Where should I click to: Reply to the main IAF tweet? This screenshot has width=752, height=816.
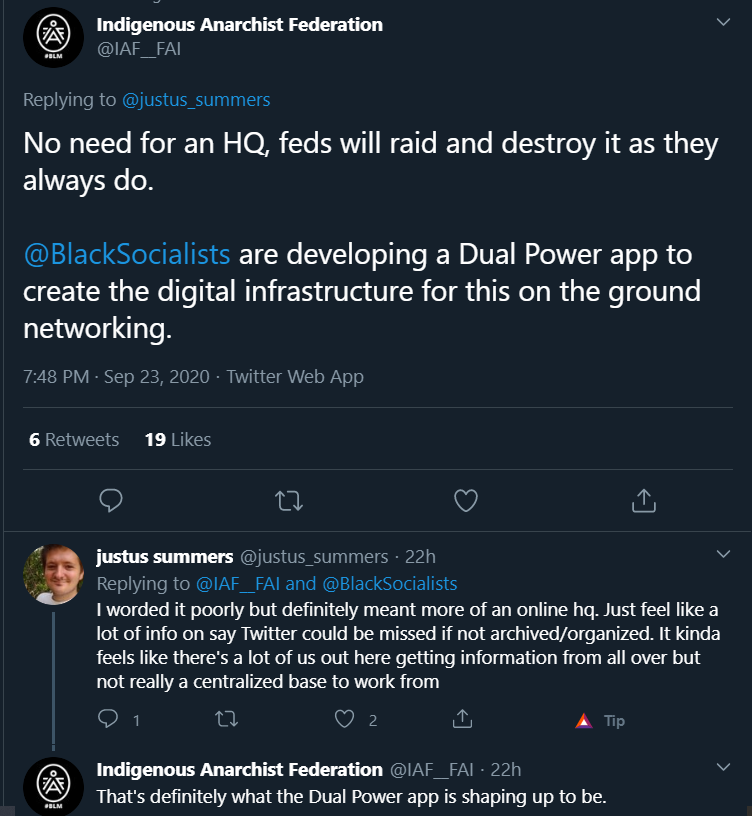point(111,501)
